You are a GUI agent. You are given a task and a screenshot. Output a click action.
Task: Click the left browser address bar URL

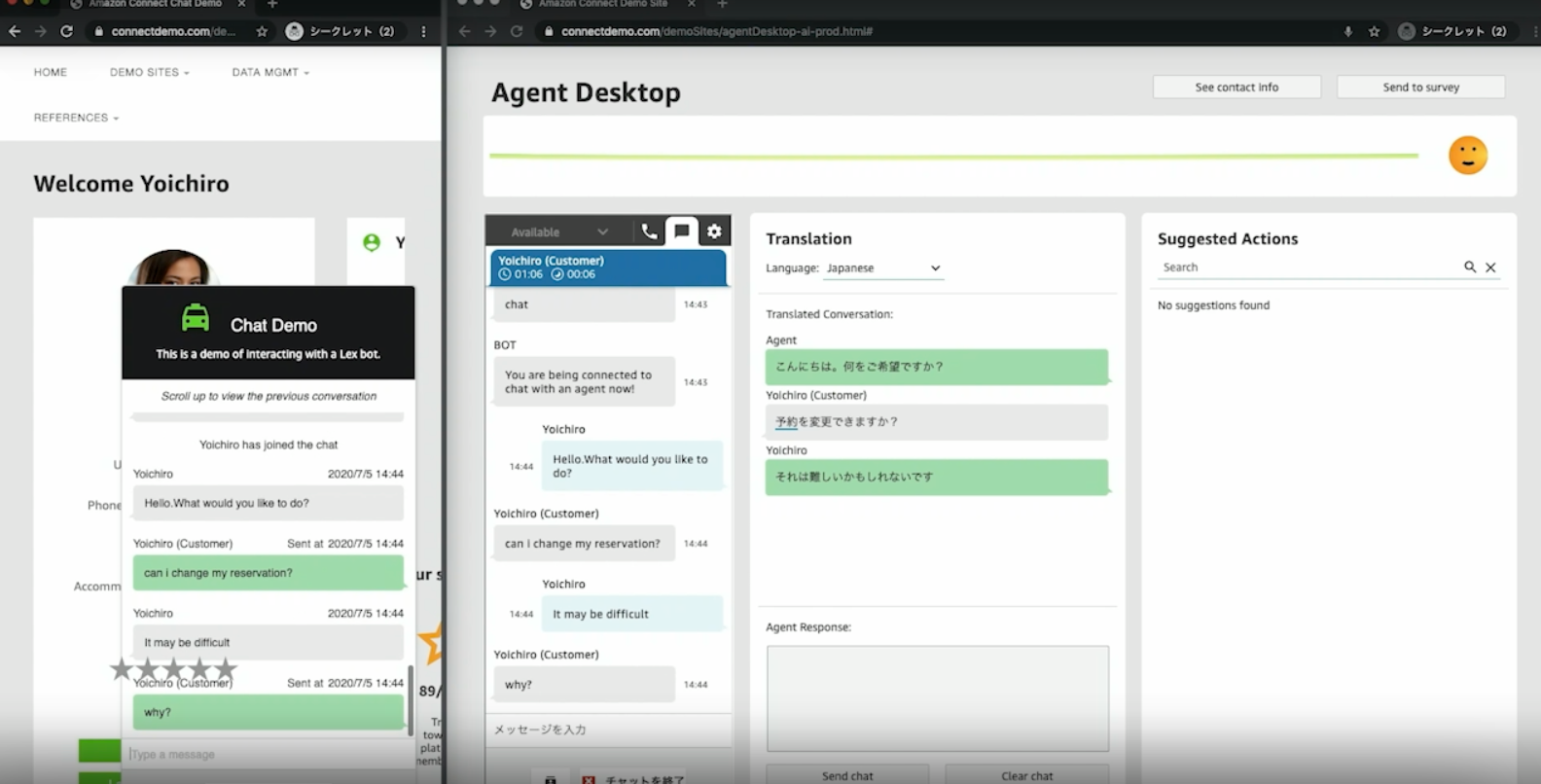pos(173,31)
